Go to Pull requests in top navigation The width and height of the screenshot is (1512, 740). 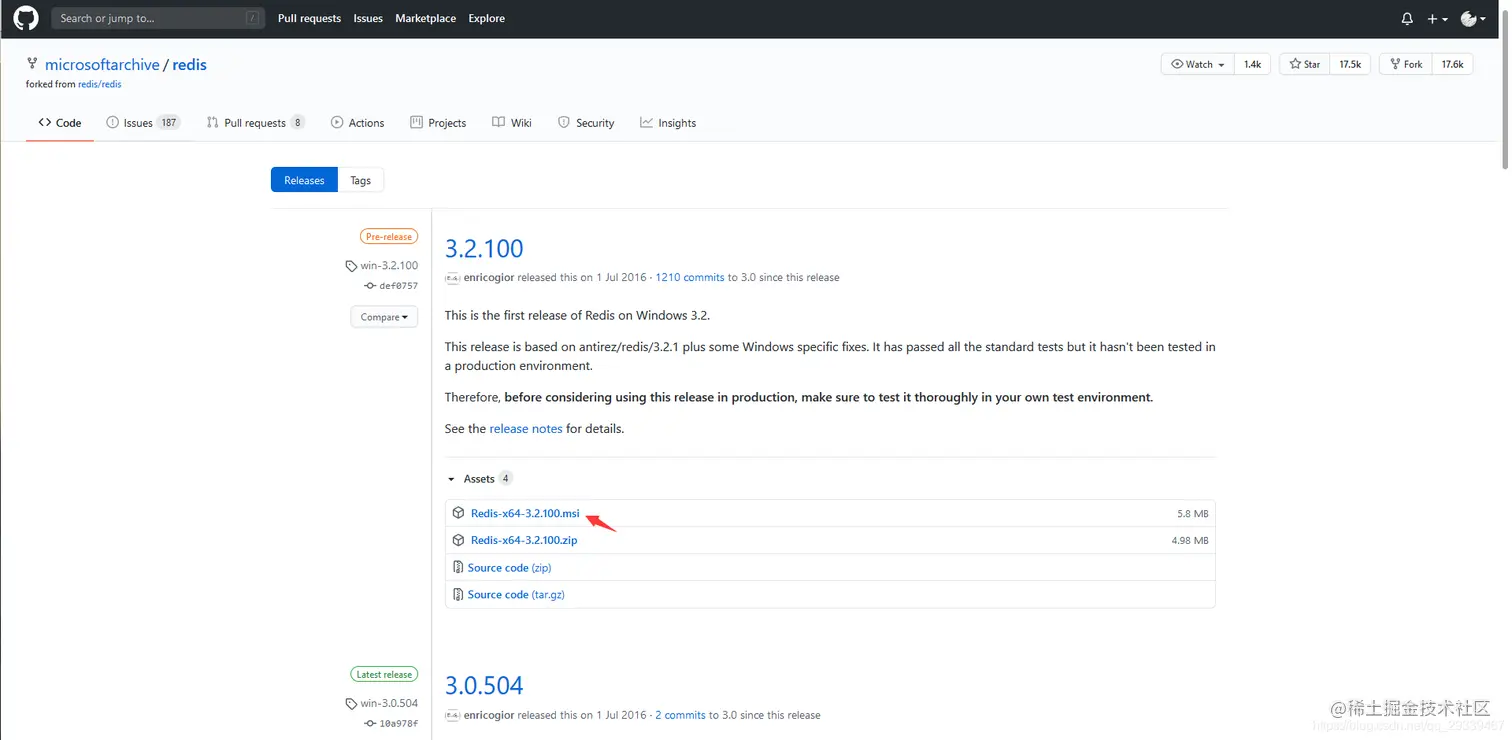[x=309, y=18]
